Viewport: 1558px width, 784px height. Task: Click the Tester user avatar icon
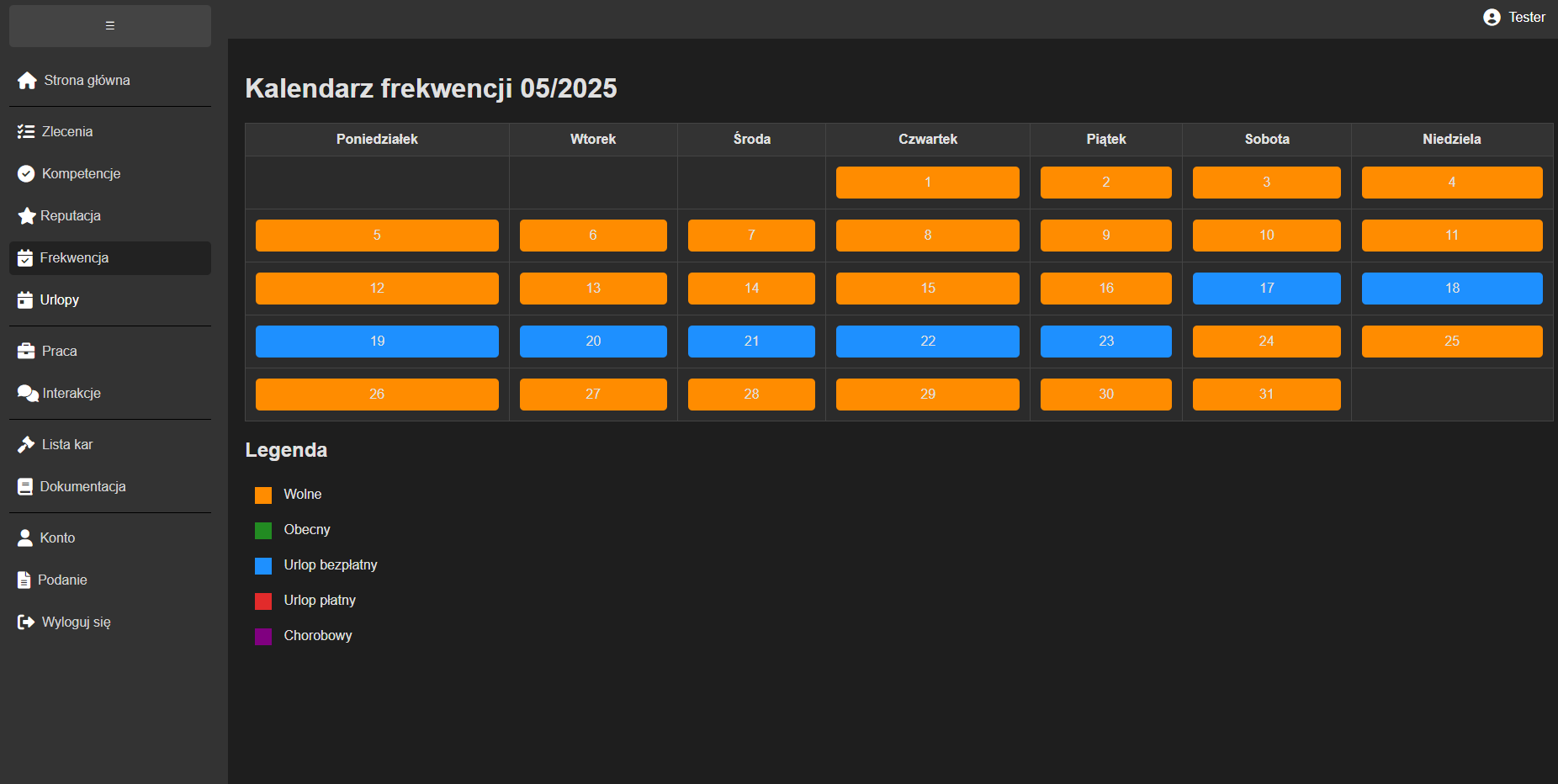coord(1492,18)
